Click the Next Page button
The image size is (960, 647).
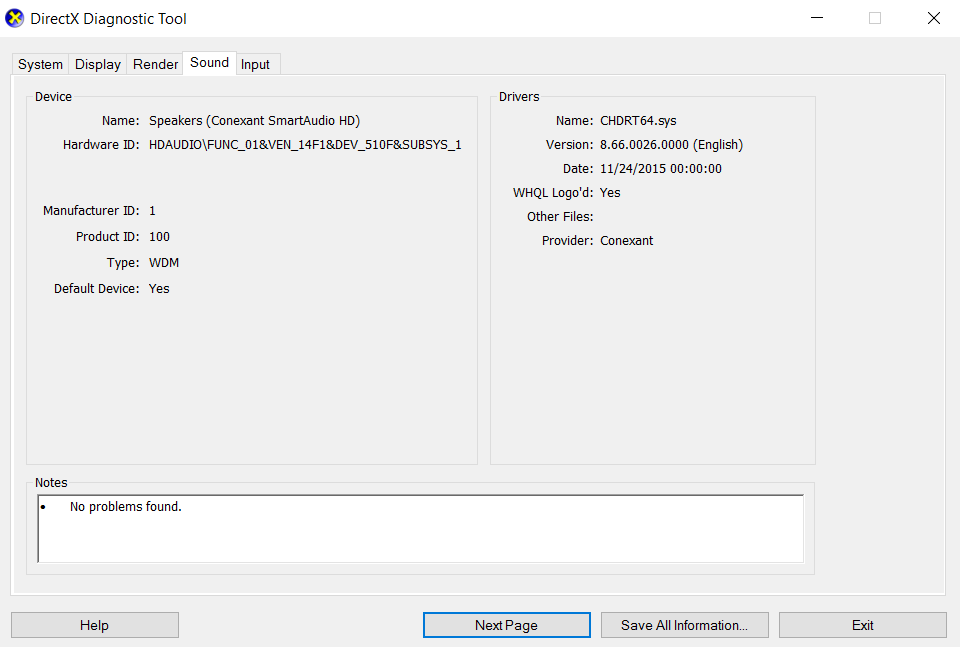coord(506,625)
